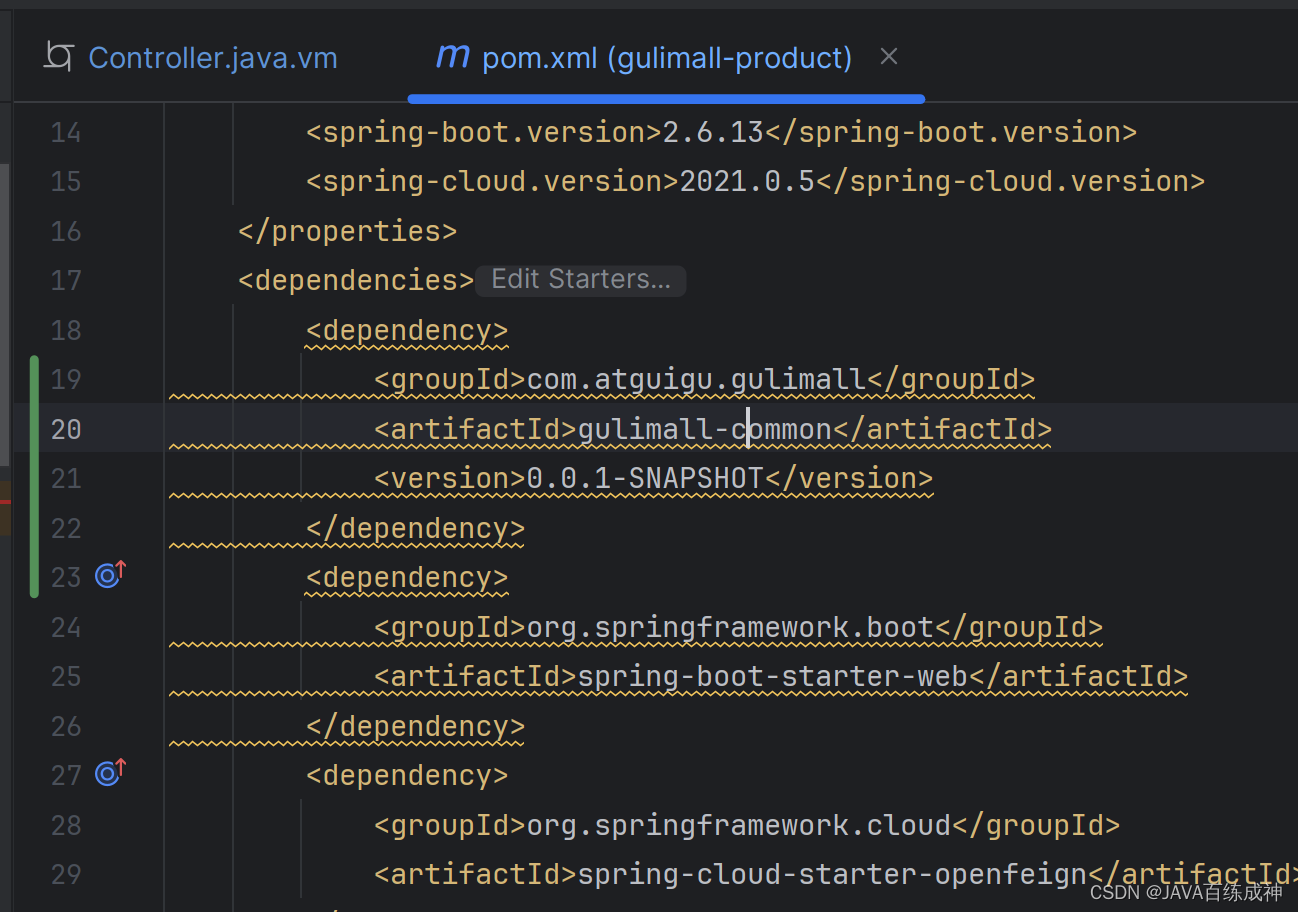The image size is (1298, 912).
Task: Click the <dependency> tag on line 23
Action: point(407,578)
